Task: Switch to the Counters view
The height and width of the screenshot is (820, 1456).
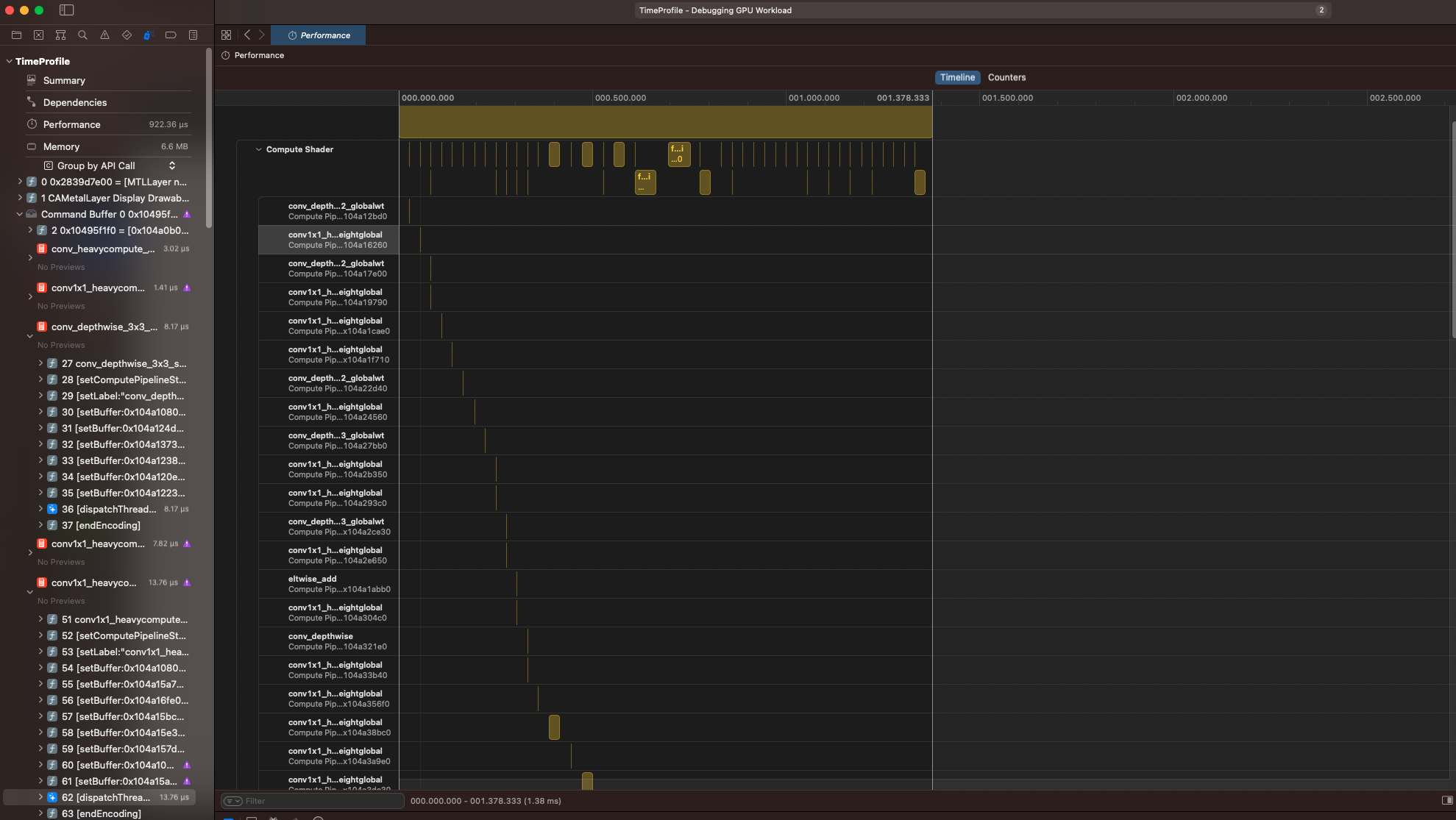Action: pyautogui.click(x=1006, y=77)
